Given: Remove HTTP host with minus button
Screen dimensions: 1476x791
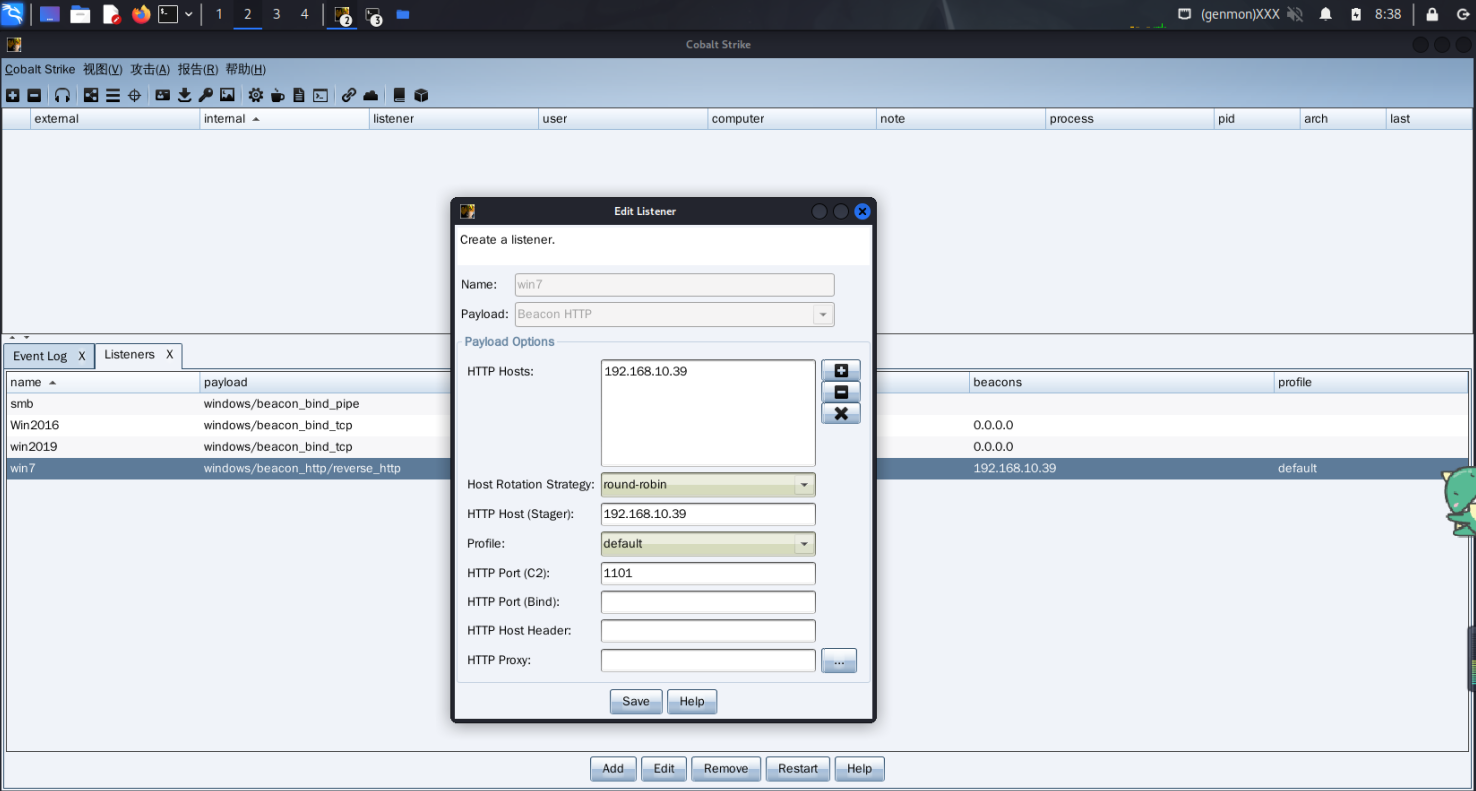Looking at the screenshot, I should tap(841, 392).
